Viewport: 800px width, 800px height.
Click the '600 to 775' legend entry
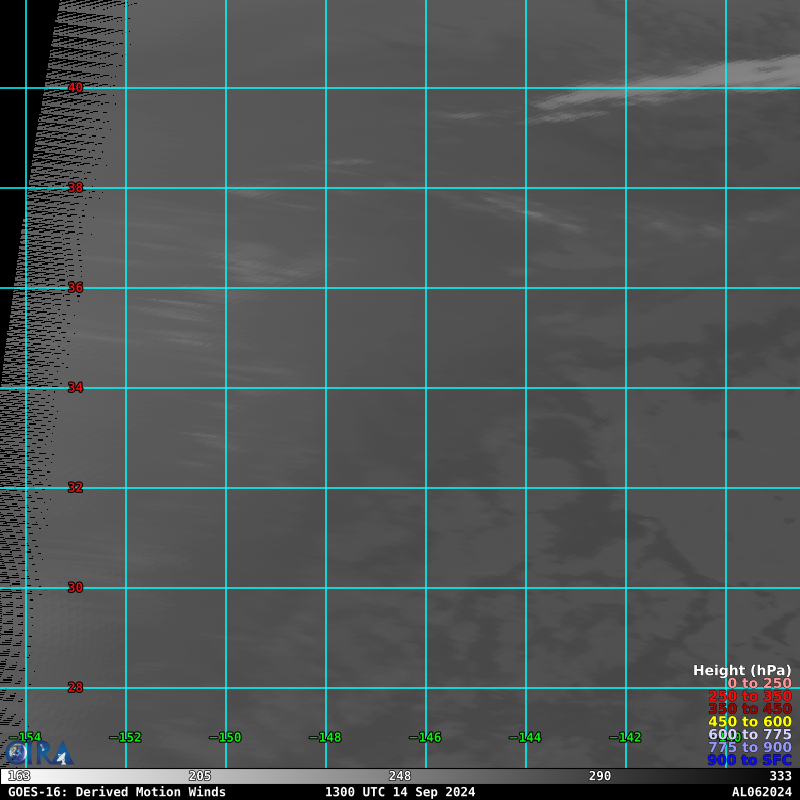point(750,734)
